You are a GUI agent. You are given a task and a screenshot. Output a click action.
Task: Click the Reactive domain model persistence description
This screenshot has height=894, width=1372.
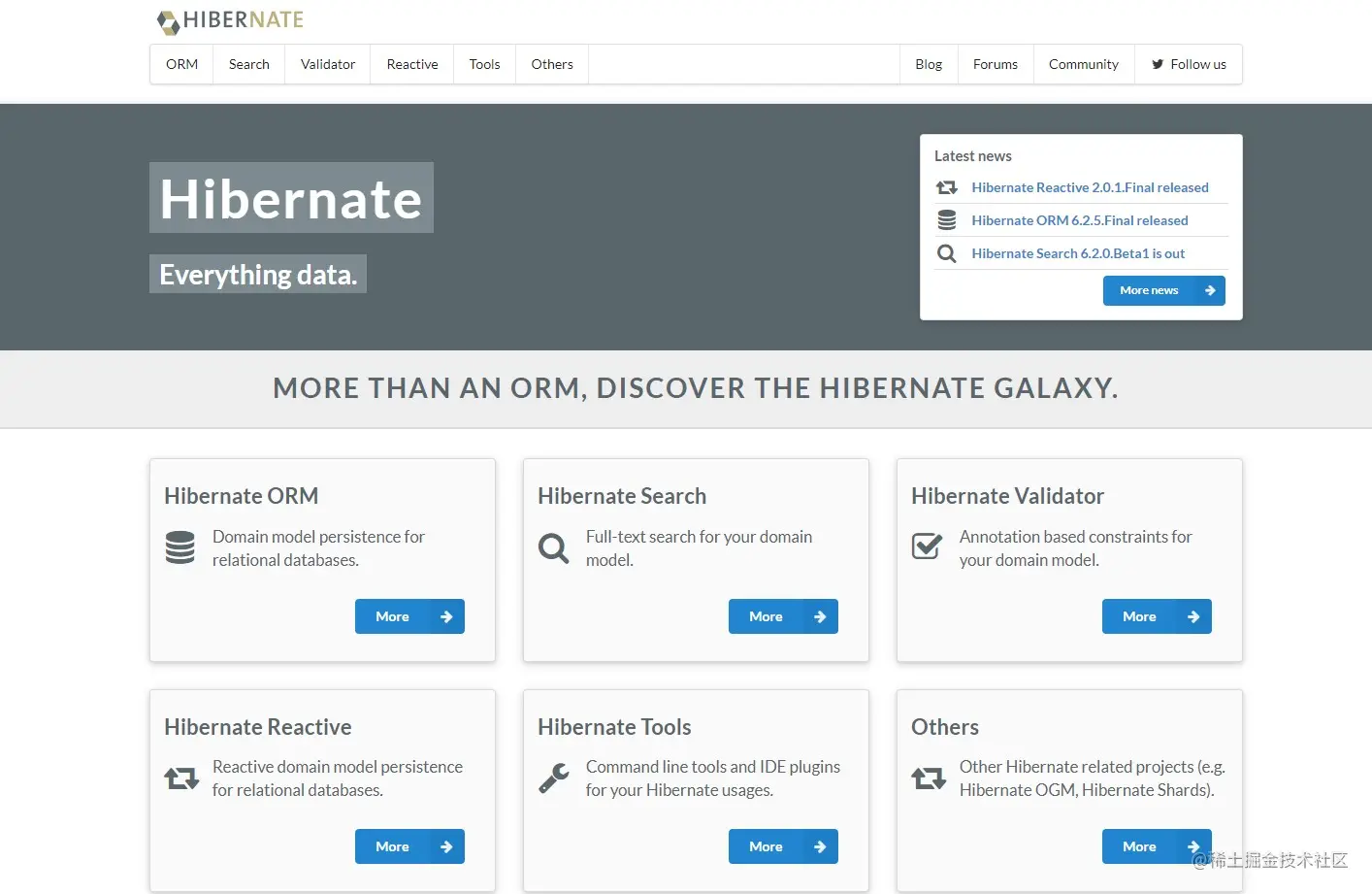[338, 778]
